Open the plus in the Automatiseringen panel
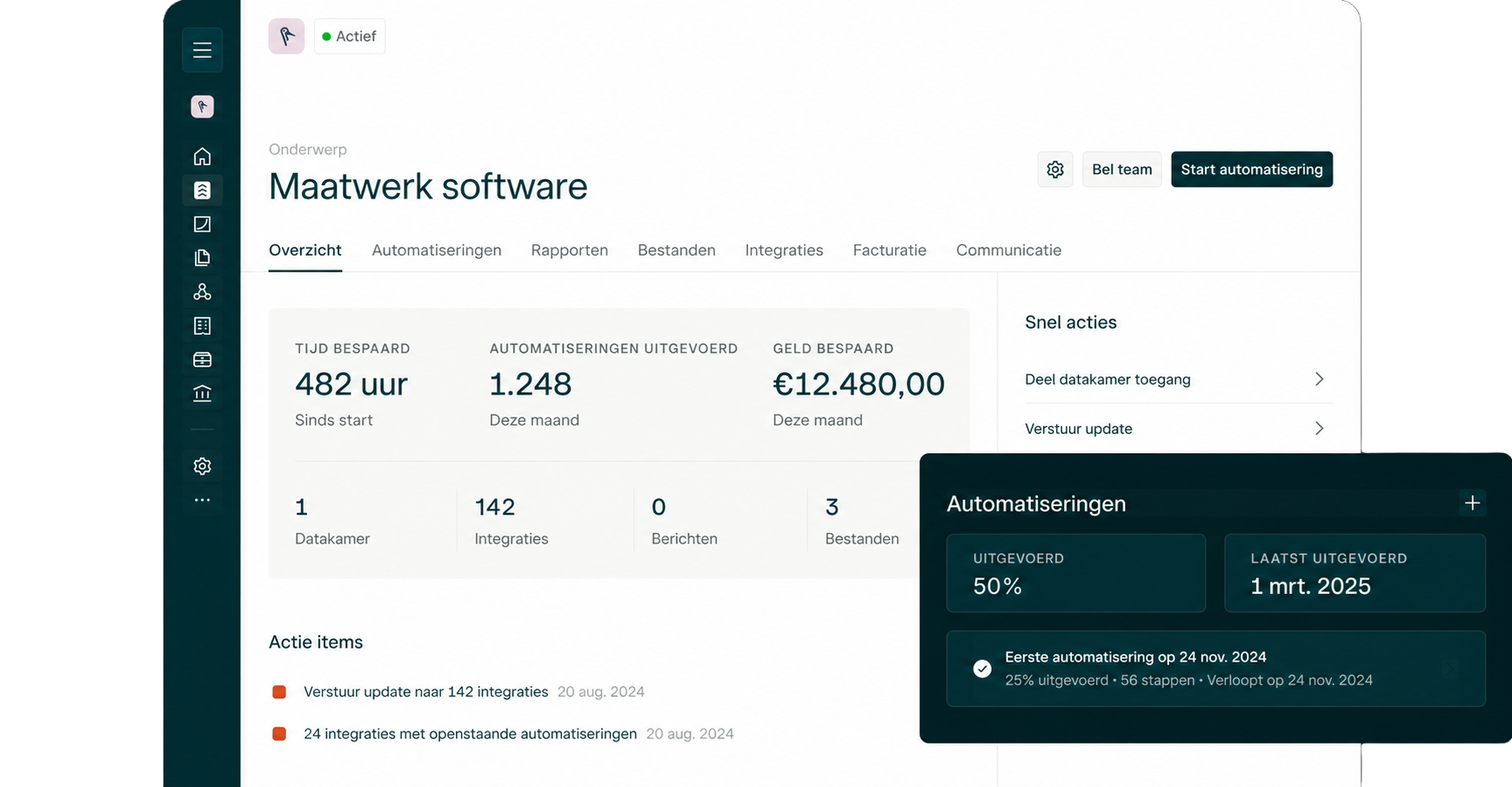This screenshot has width=1512, height=787. click(1472, 503)
